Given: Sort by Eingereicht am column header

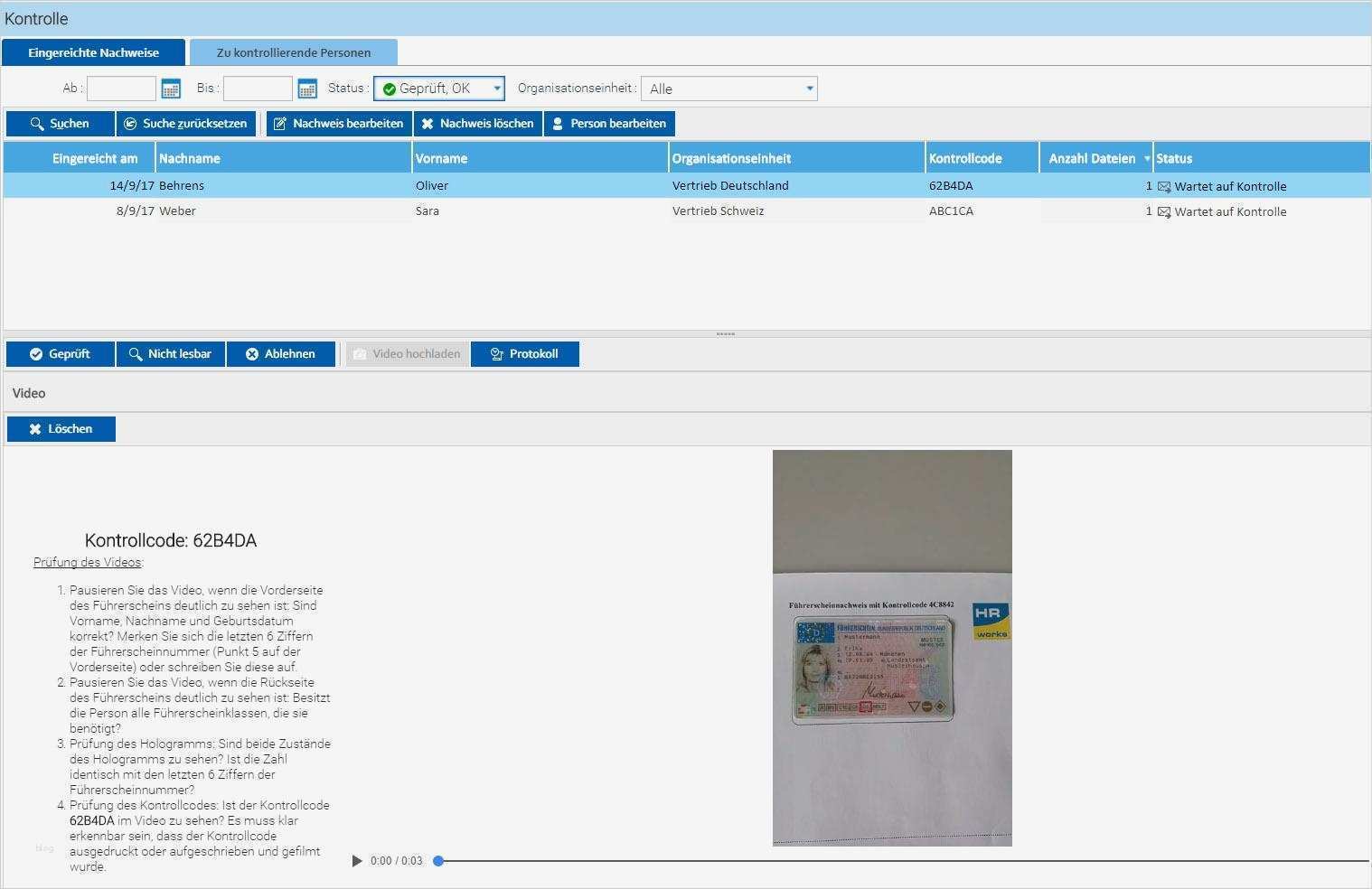Looking at the screenshot, I should coord(80,158).
